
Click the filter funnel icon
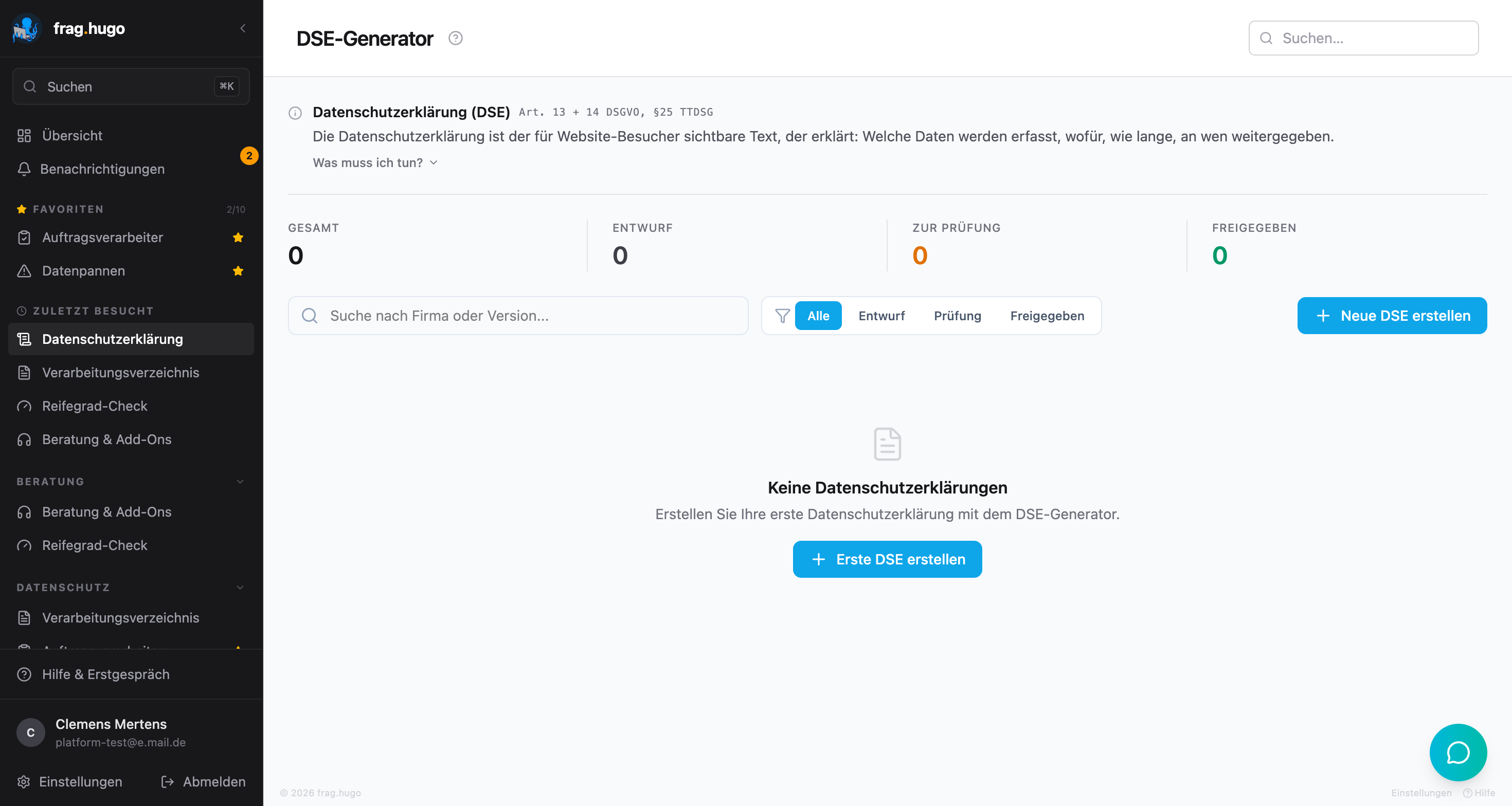tap(782, 316)
